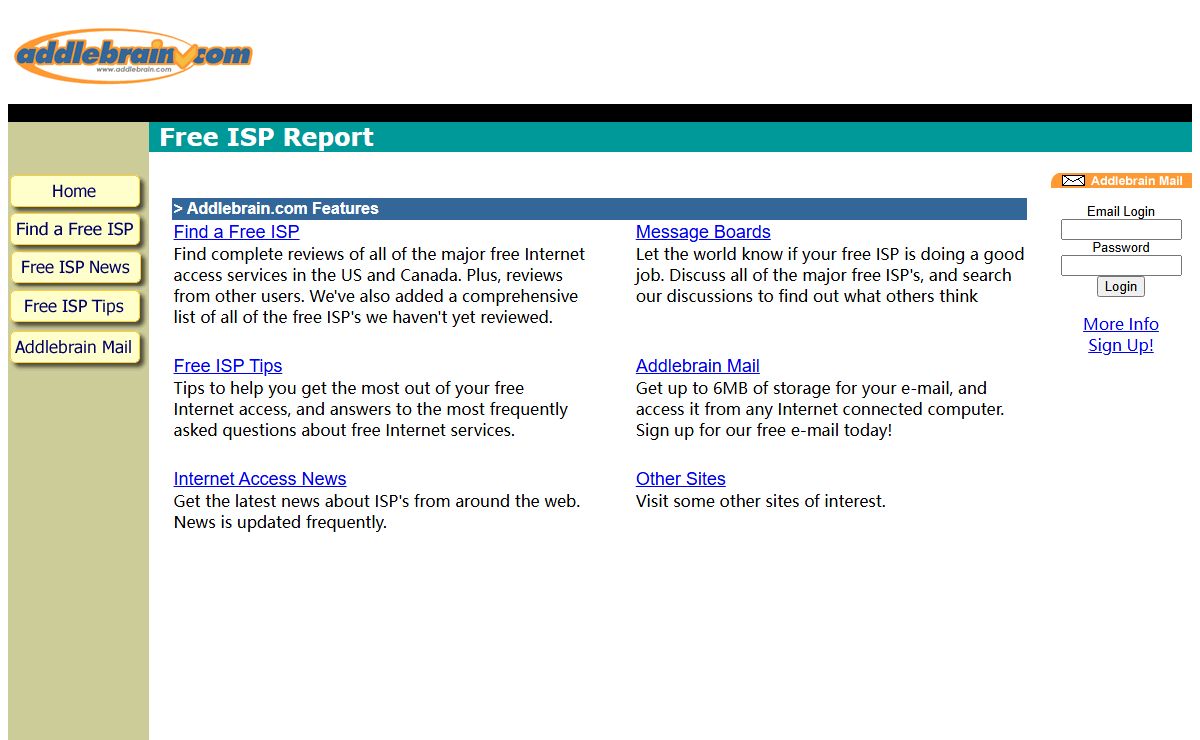1200x740 pixels.
Task: Click text 'News is updated frequently.'
Action: 280,522
